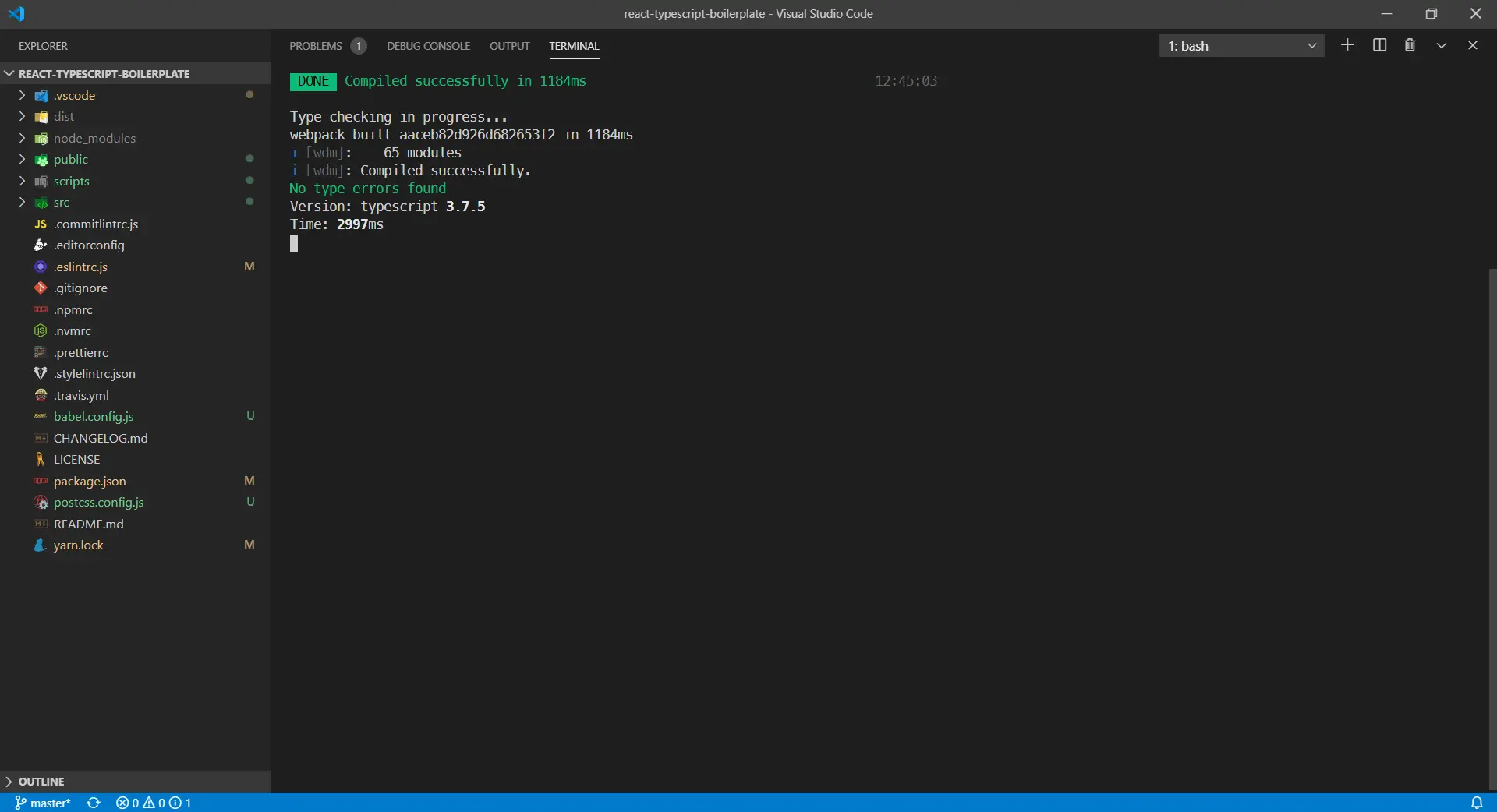The image size is (1497, 812).
Task: Open CHANGELOG.md file
Action: pyautogui.click(x=135, y=438)
